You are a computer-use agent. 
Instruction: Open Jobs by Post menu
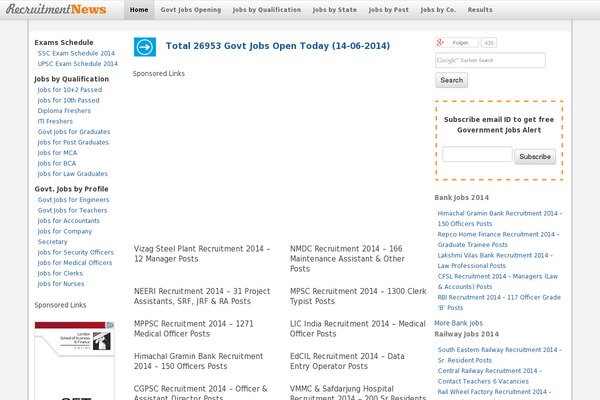tap(388, 10)
